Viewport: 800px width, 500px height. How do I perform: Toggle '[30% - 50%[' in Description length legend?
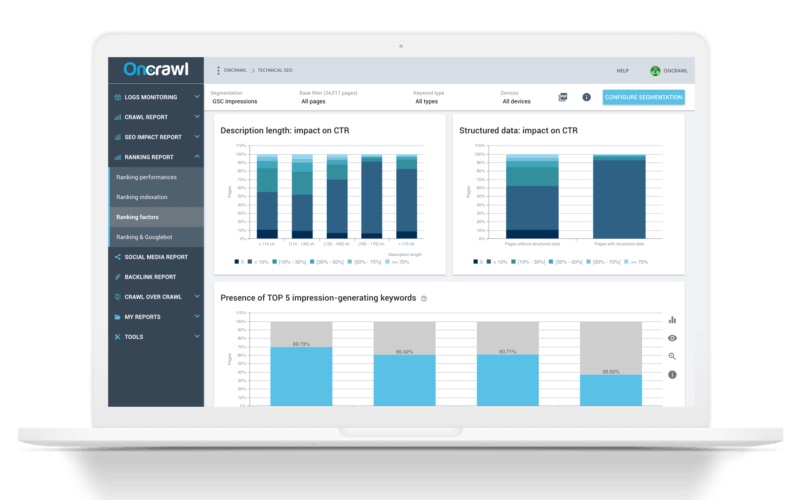(327, 262)
